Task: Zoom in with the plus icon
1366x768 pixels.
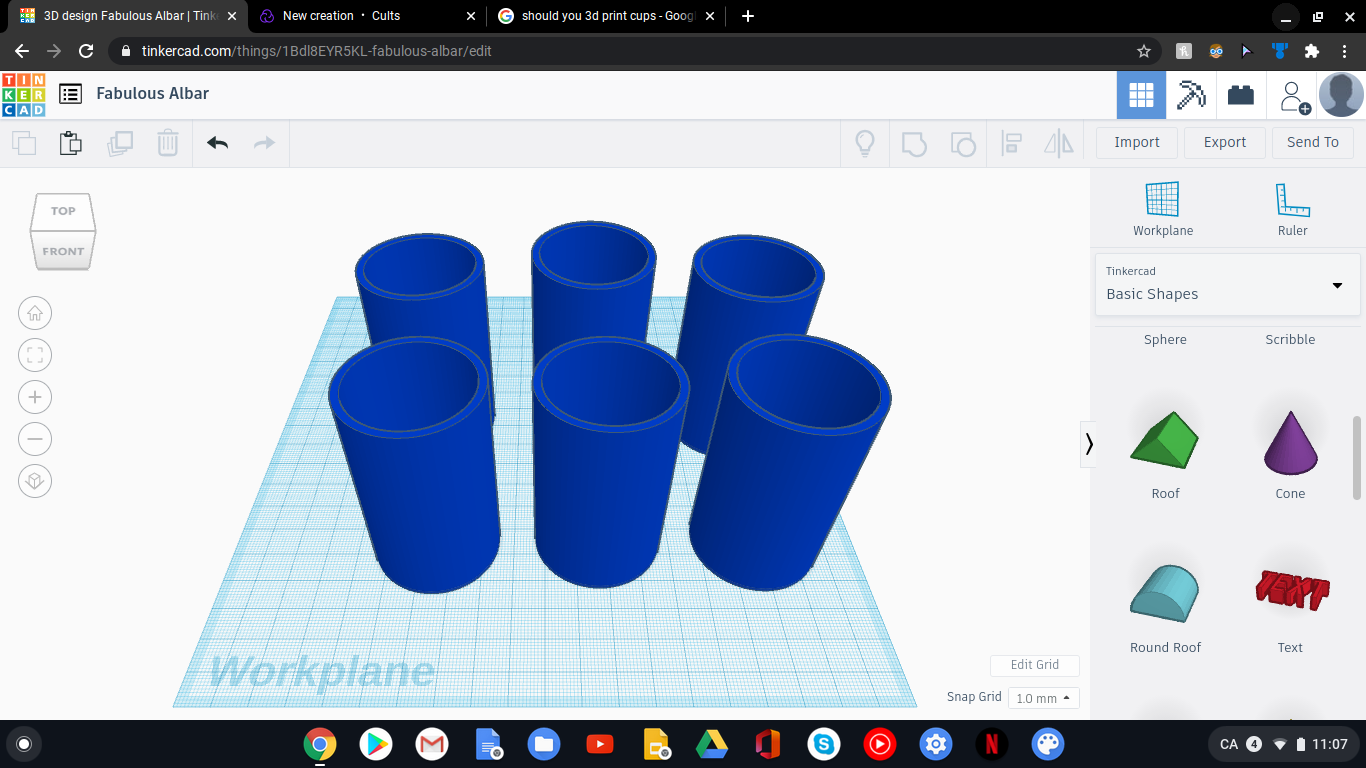Action: click(35, 397)
